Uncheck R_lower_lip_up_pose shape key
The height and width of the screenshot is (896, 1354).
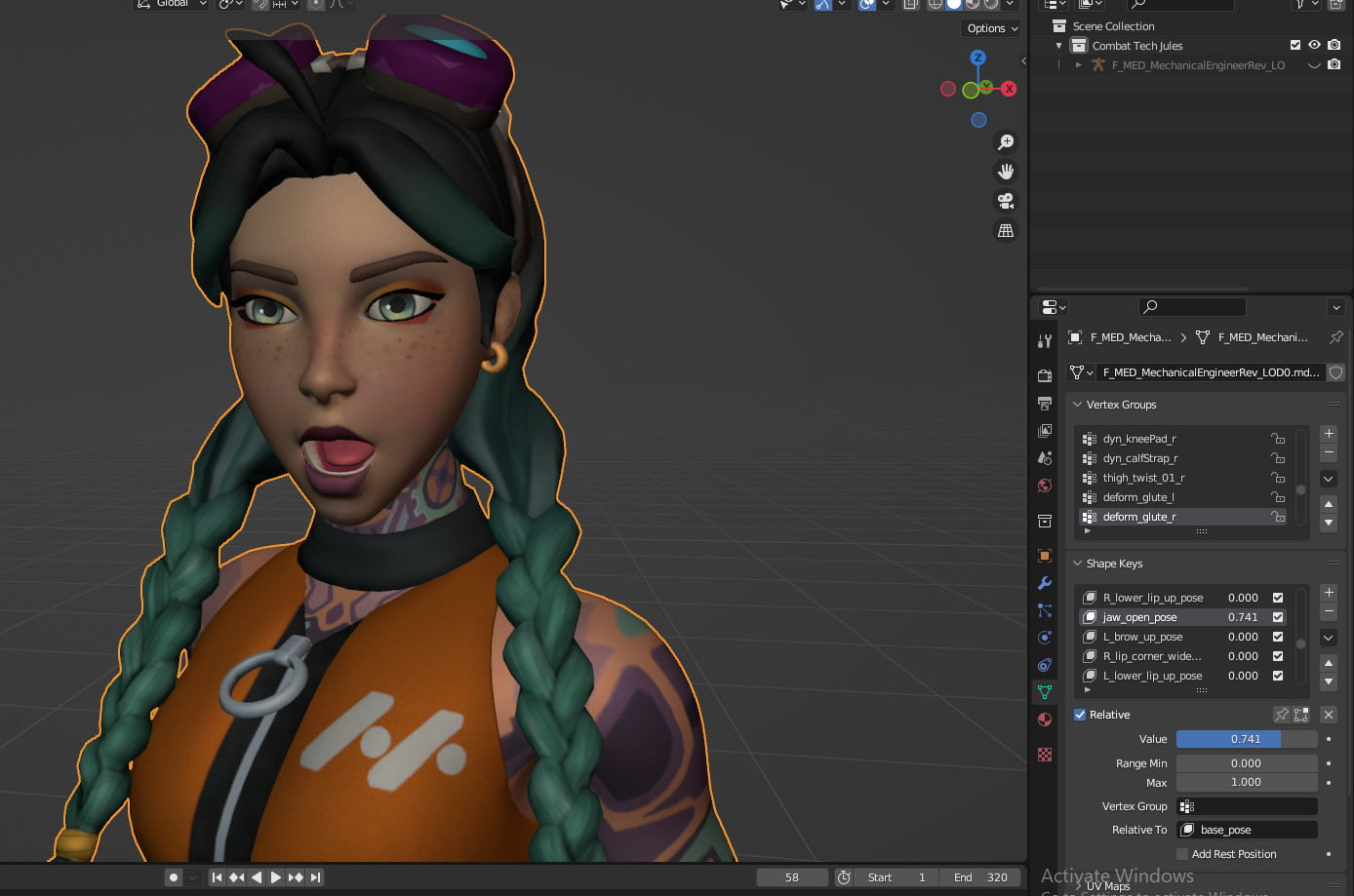(1278, 598)
